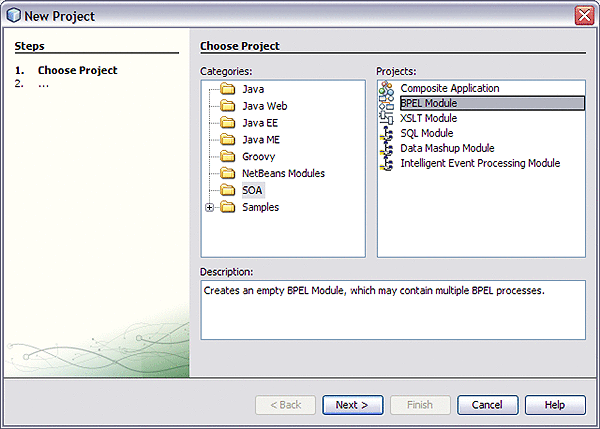Select the NetBeans Modules category label
This screenshot has height=429, width=600.
[x=283, y=173]
